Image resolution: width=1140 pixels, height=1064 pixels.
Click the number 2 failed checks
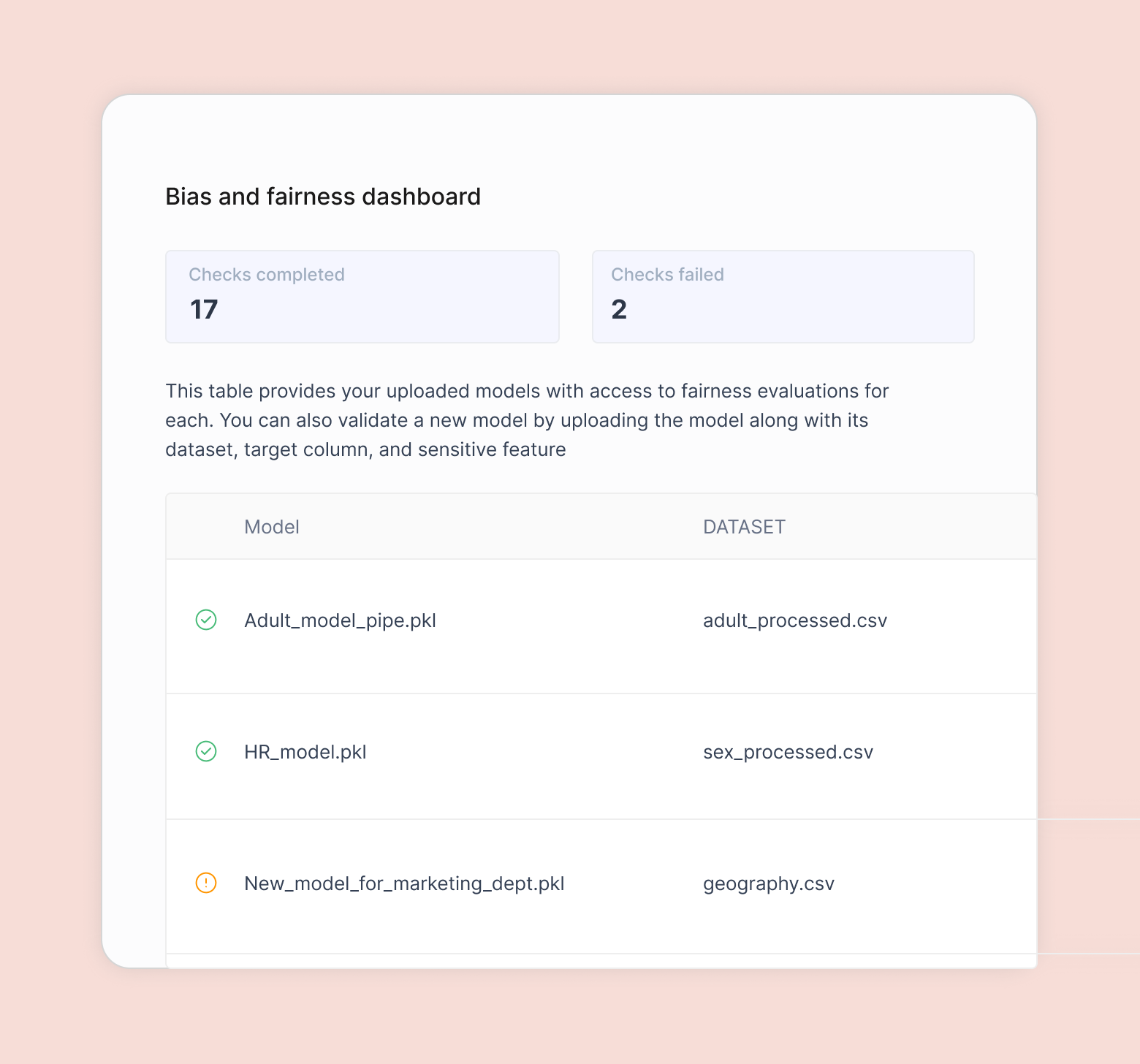(x=619, y=309)
